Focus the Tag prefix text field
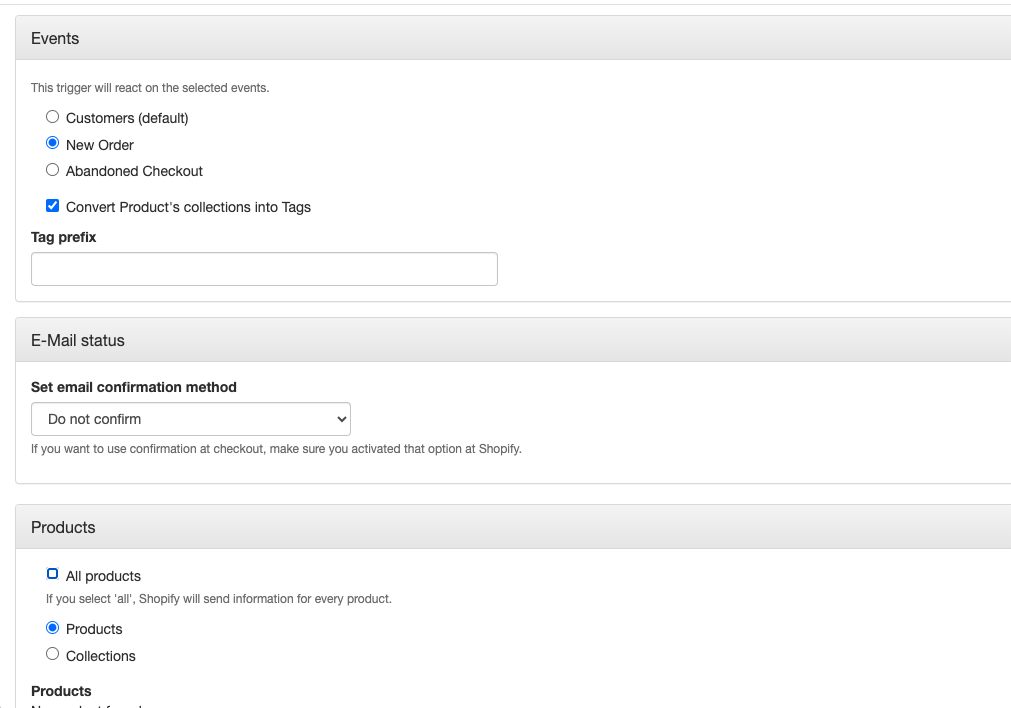This screenshot has width=1011, height=708. click(x=264, y=269)
